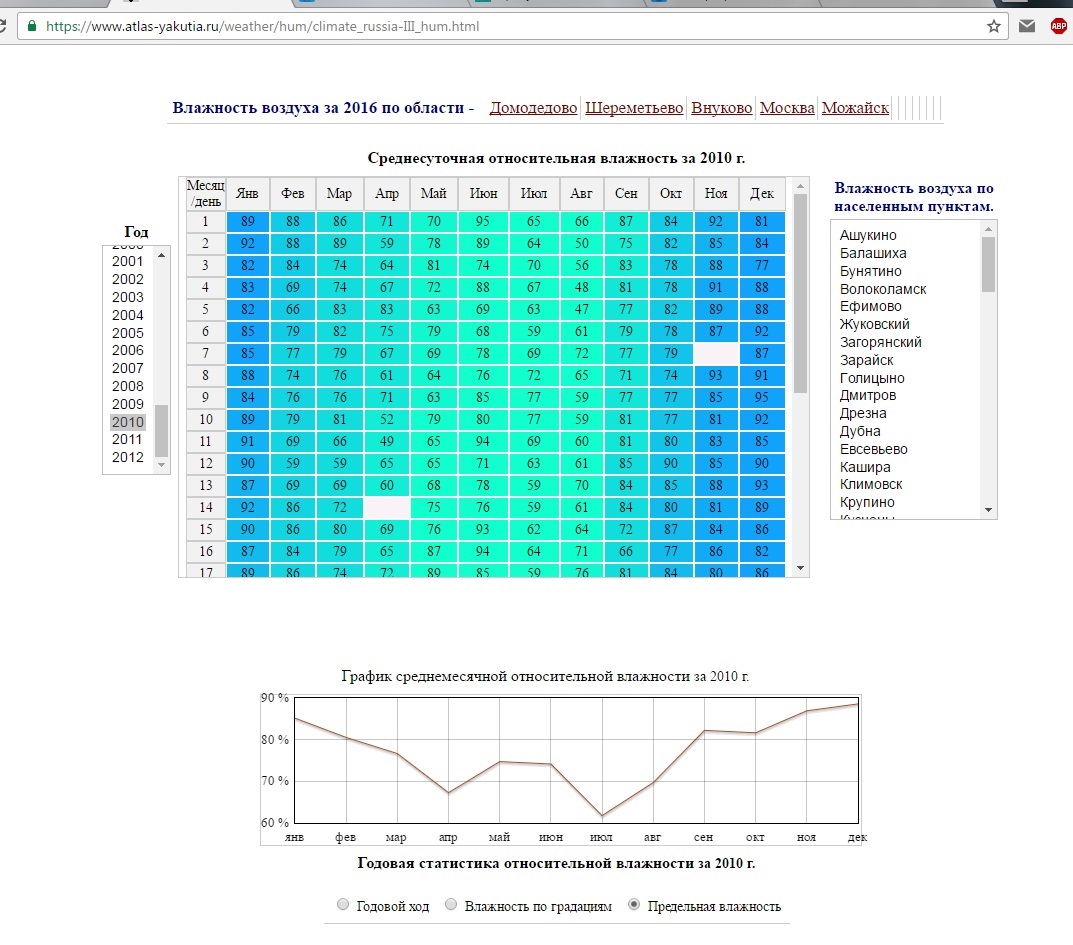This screenshot has height=945, width=1073.
Task: Select the Годовой ход radio button
Action: pos(343,905)
